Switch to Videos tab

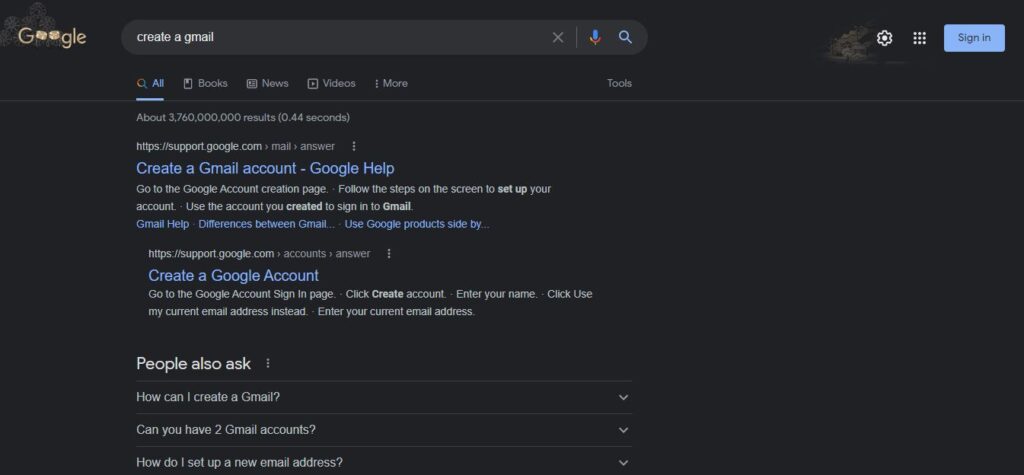point(331,84)
